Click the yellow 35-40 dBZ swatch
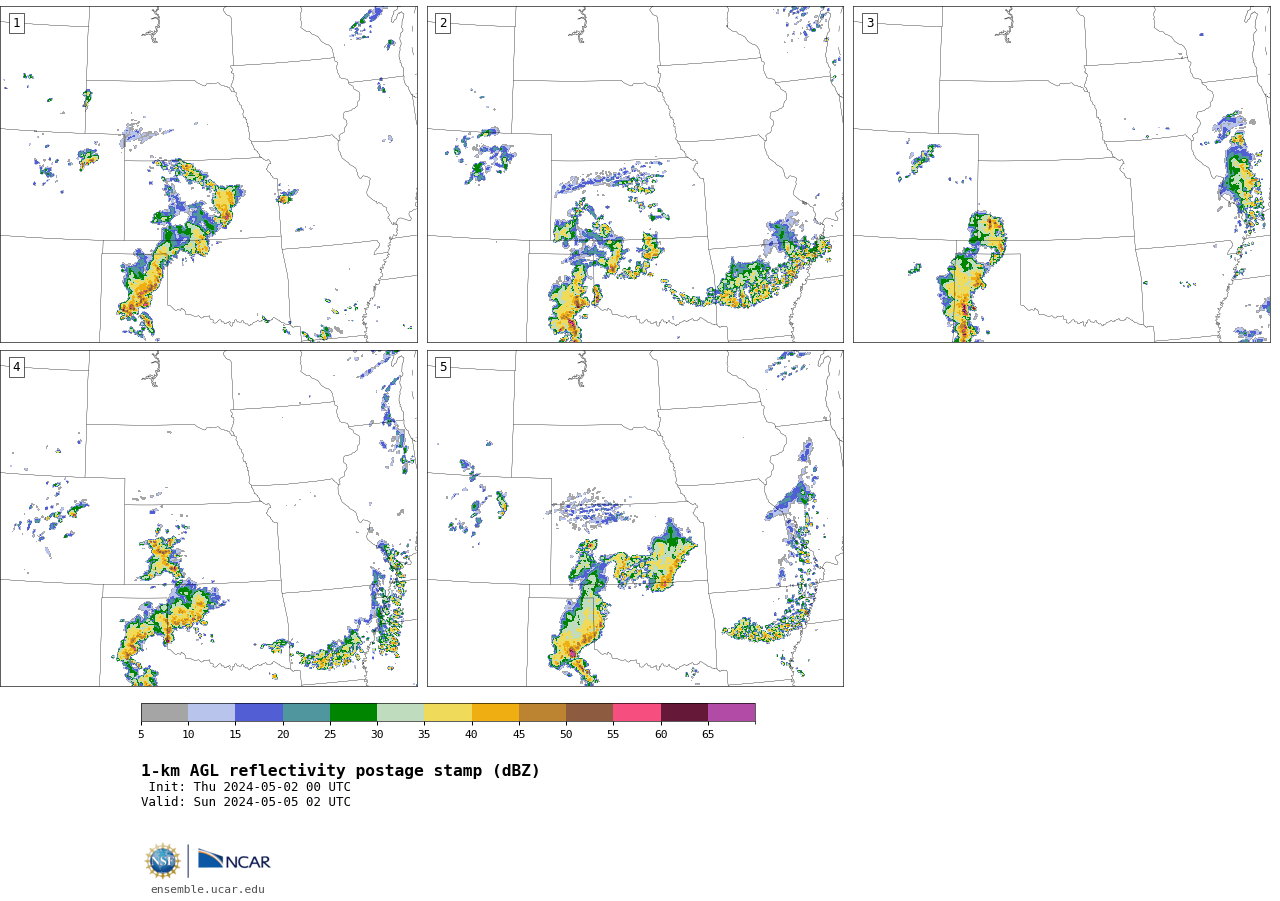Viewport: 1280px width, 901px height. click(x=448, y=713)
